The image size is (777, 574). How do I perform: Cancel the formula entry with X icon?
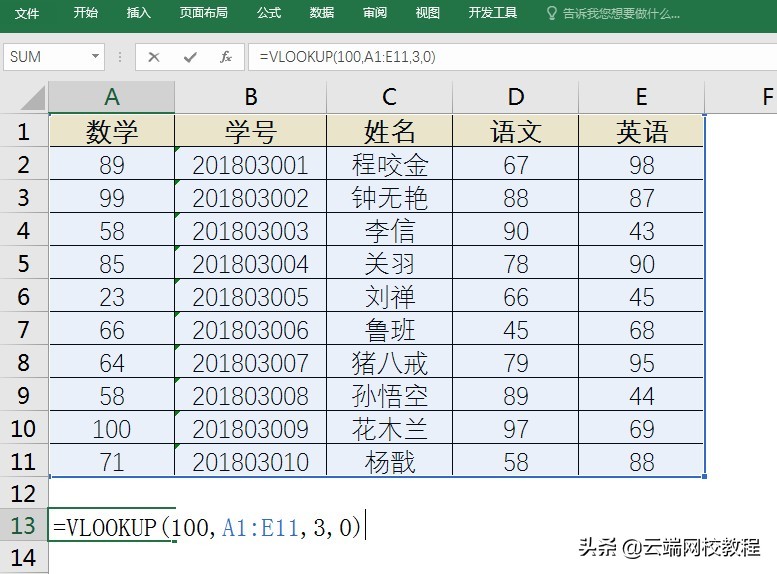154,57
